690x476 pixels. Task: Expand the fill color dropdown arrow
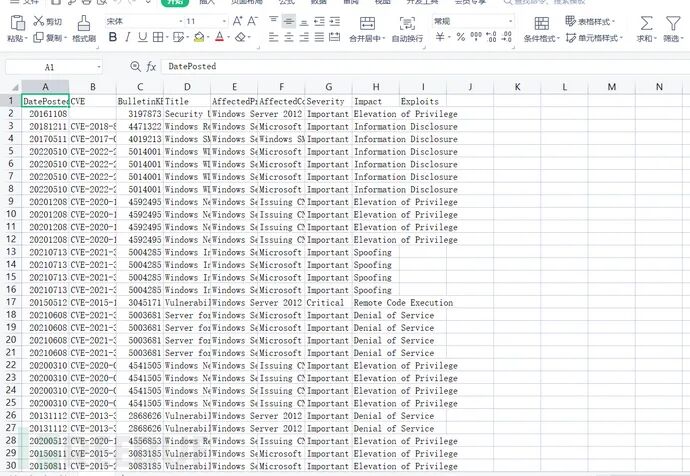[x=207, y=38]
